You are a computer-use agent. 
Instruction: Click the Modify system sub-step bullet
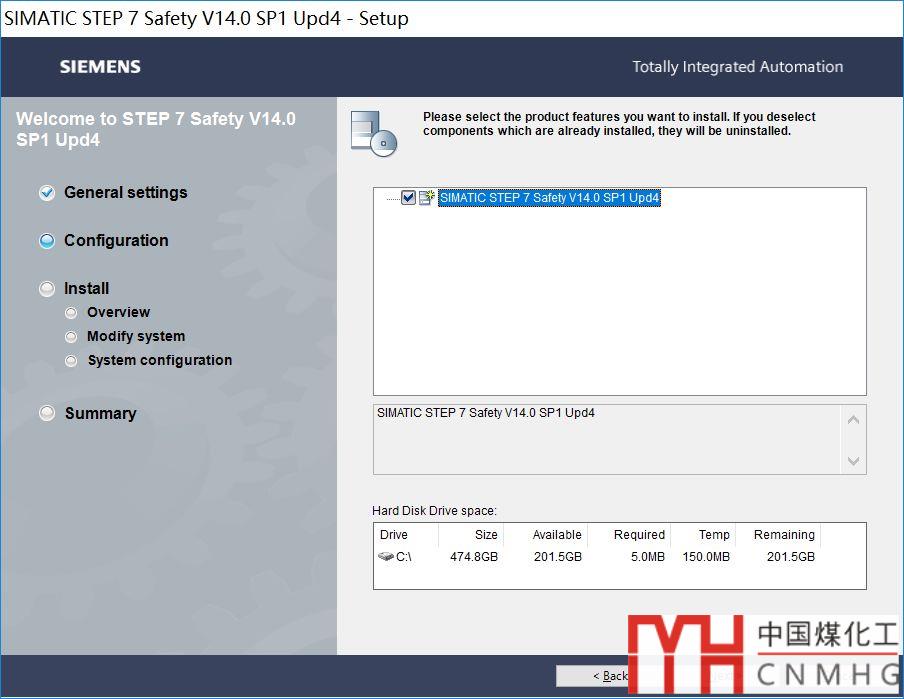[x=71, y=337]
